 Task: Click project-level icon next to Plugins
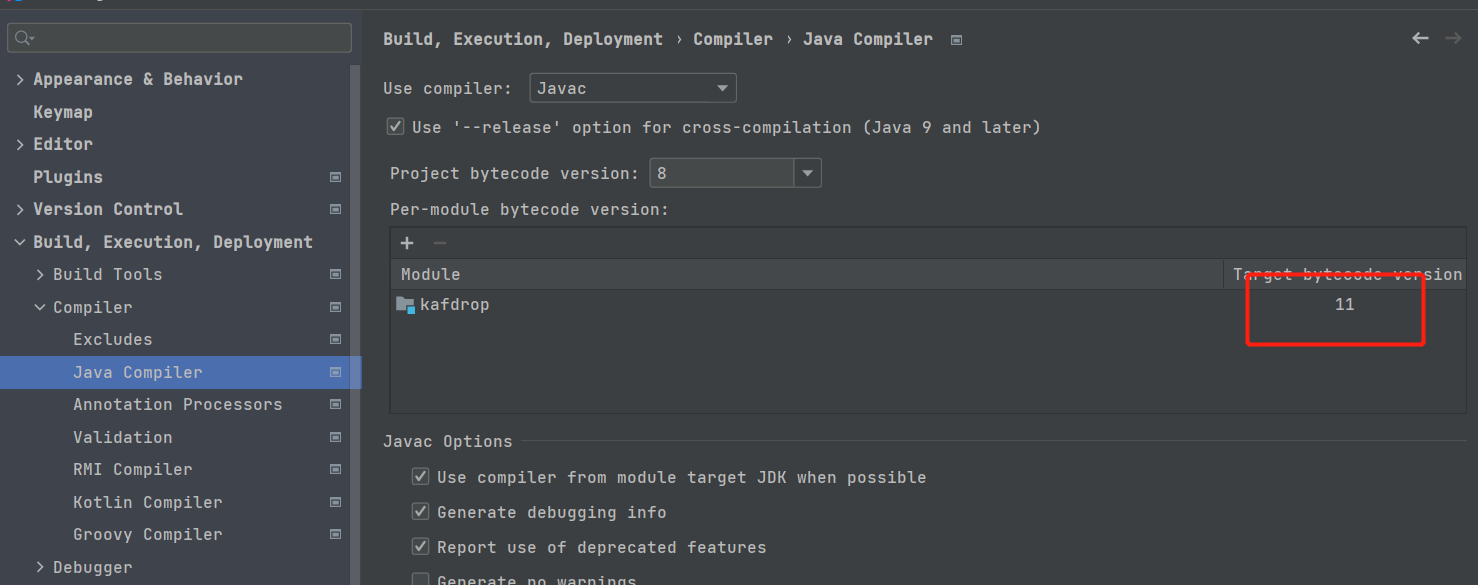[x=336, y=177]
